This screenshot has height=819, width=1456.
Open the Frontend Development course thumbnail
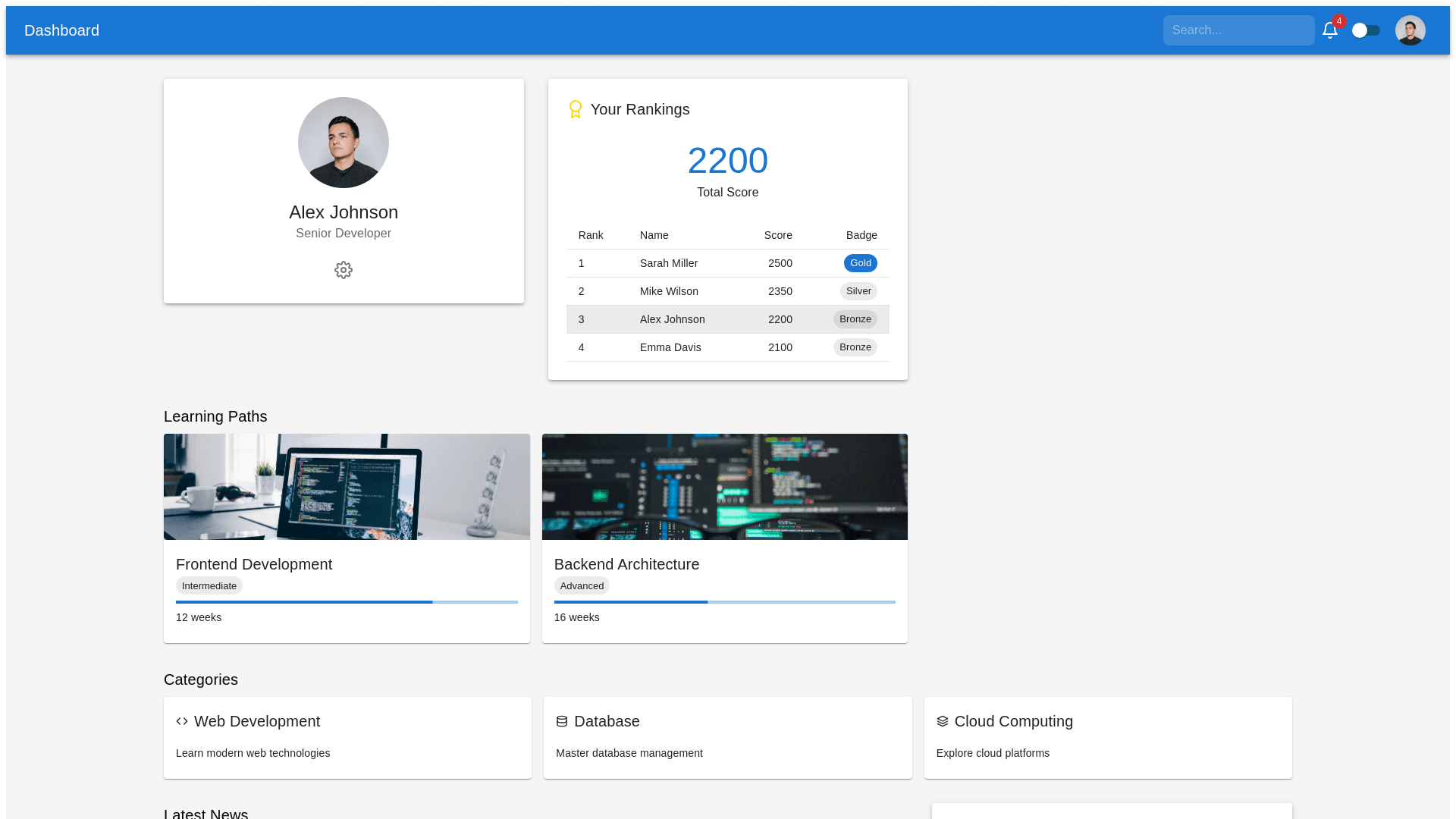click(347, 487)
